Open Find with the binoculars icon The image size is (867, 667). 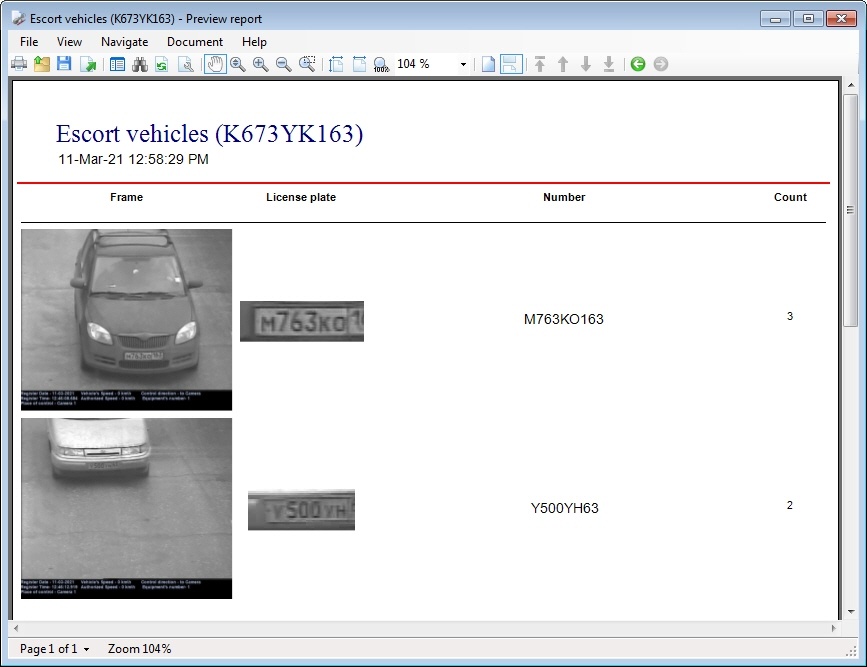tap(140, 64)
